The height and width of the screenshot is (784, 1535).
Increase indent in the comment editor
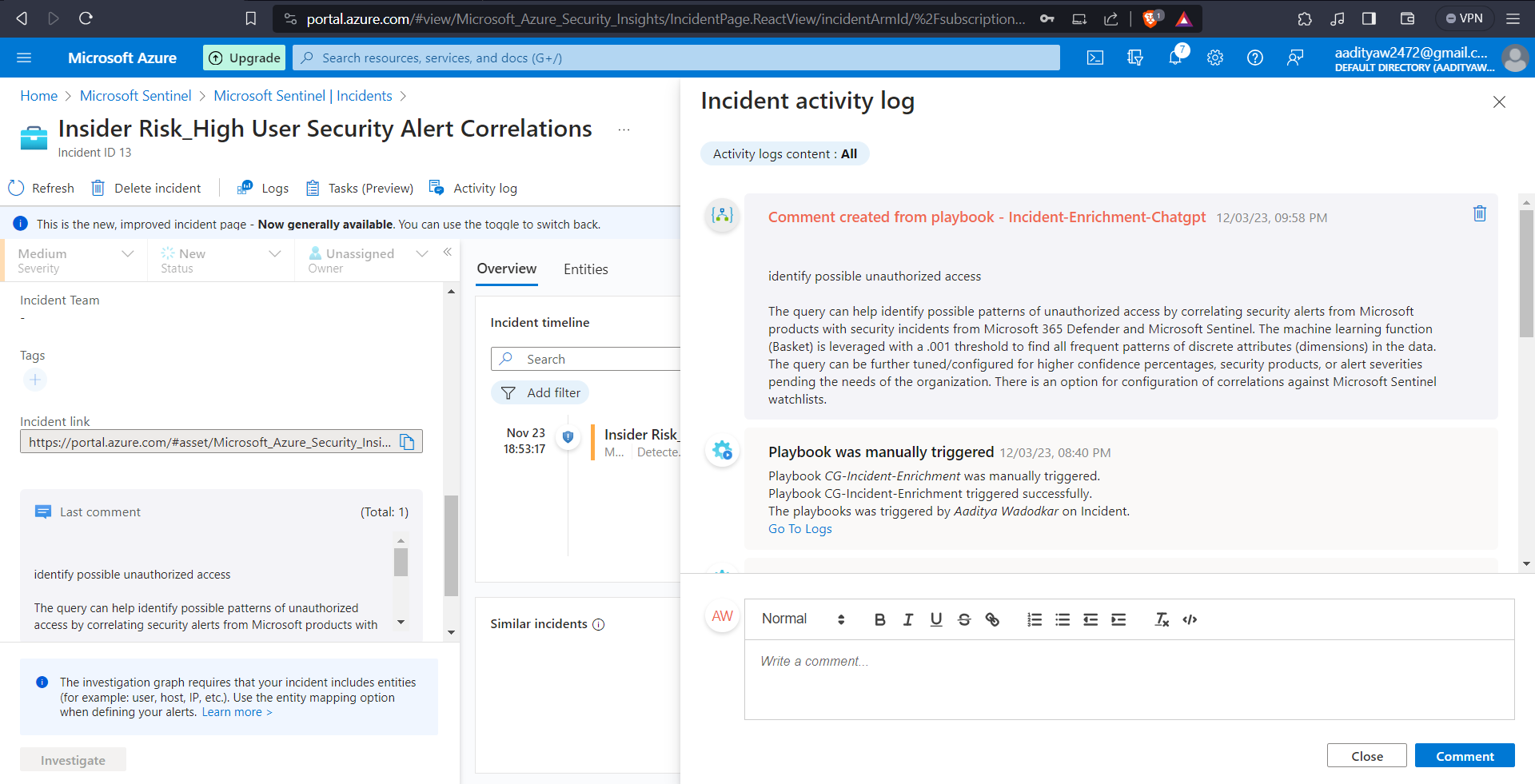[1118, 619]
